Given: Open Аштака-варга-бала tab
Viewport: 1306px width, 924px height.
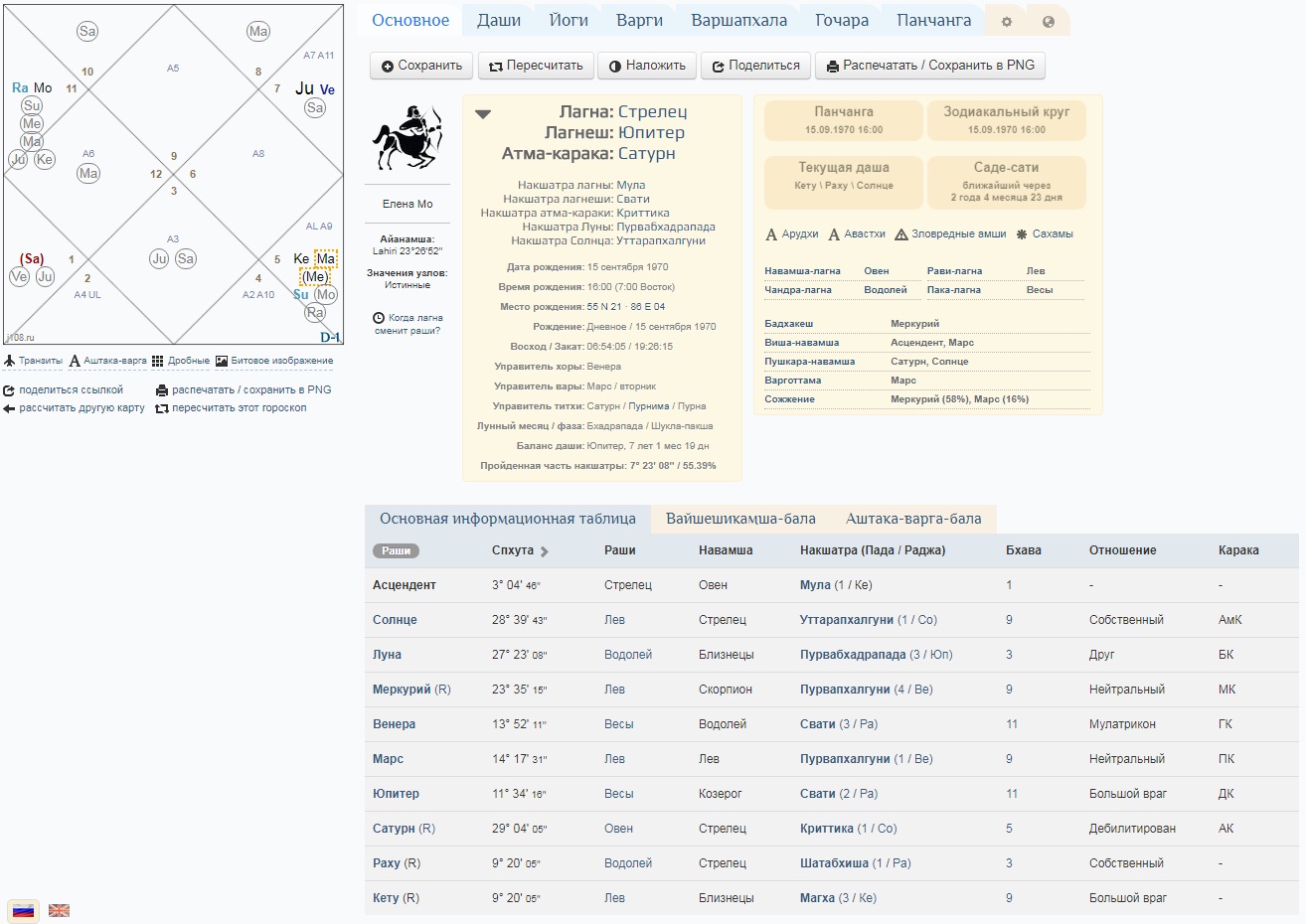Looking at the screenshot, I should point(913,519).
